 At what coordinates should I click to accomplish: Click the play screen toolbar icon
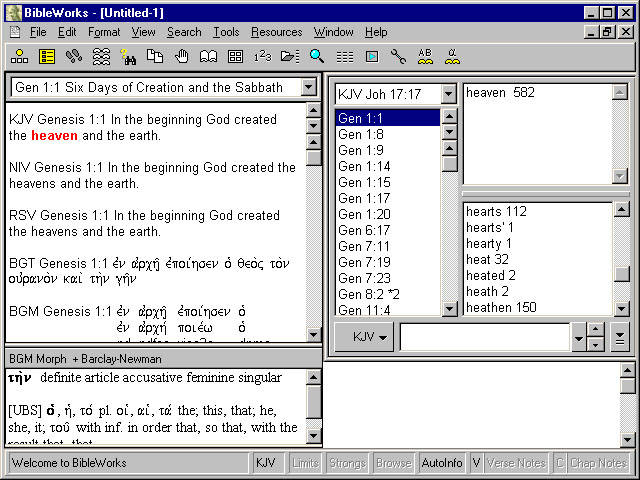coord(371,56)
